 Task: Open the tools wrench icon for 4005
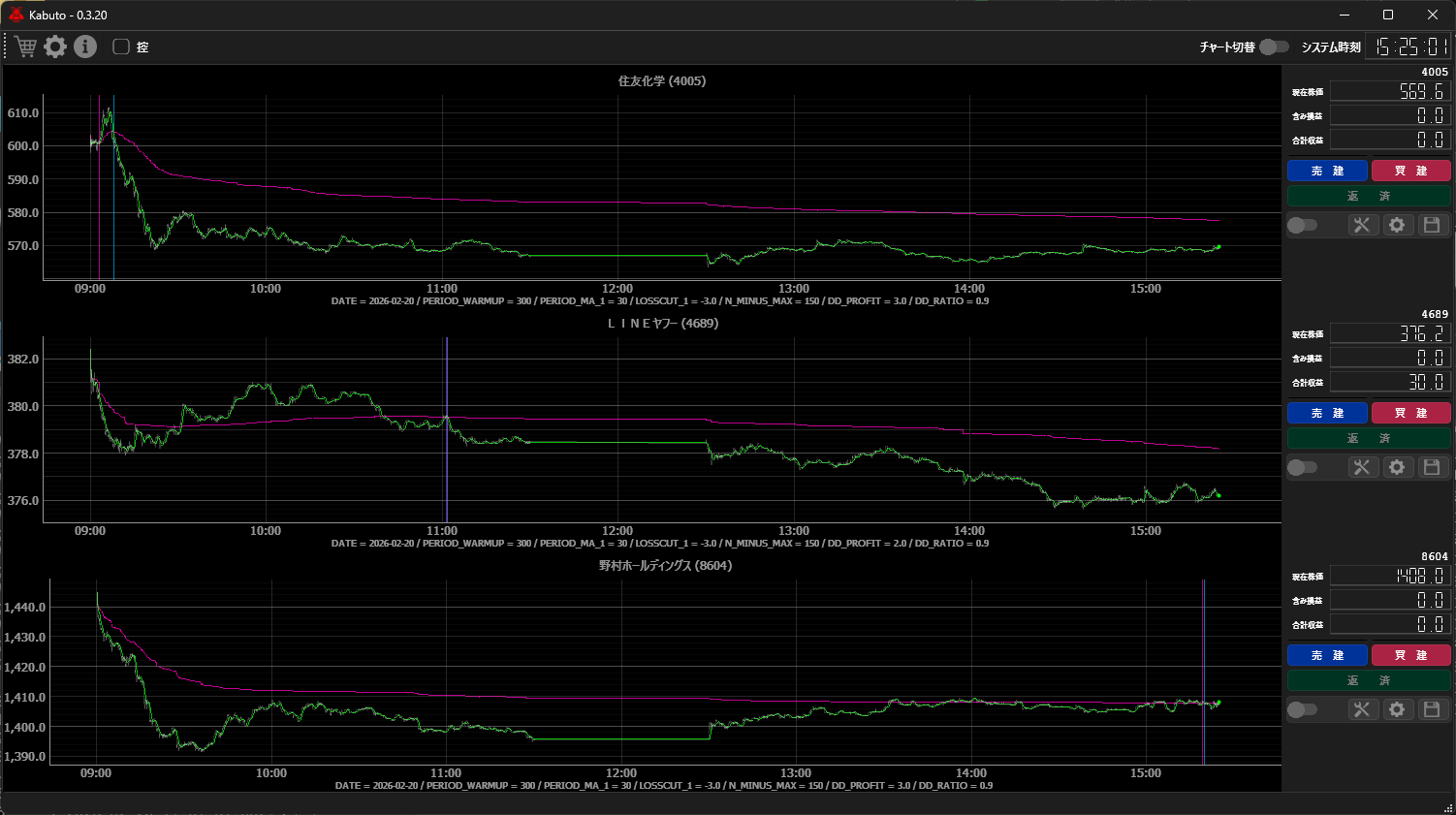tap(1362, 225)
